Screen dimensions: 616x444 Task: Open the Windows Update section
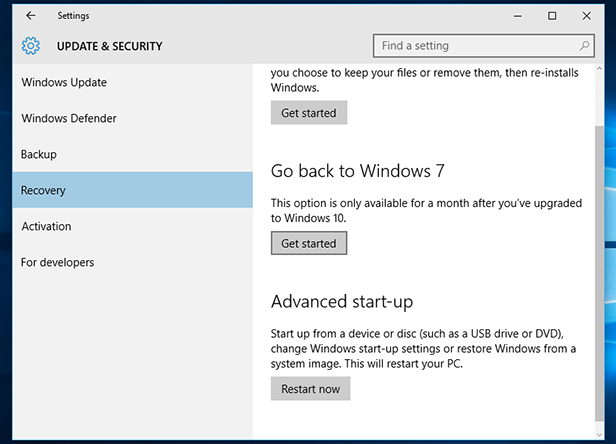click(x=132, y=83)
